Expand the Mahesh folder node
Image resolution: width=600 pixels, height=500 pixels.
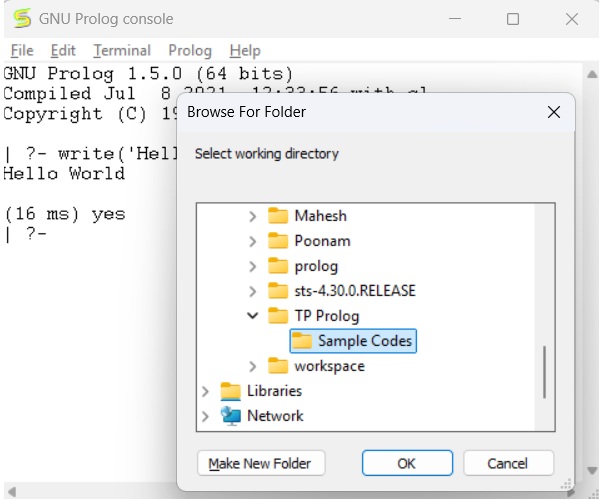pos(252,216)
